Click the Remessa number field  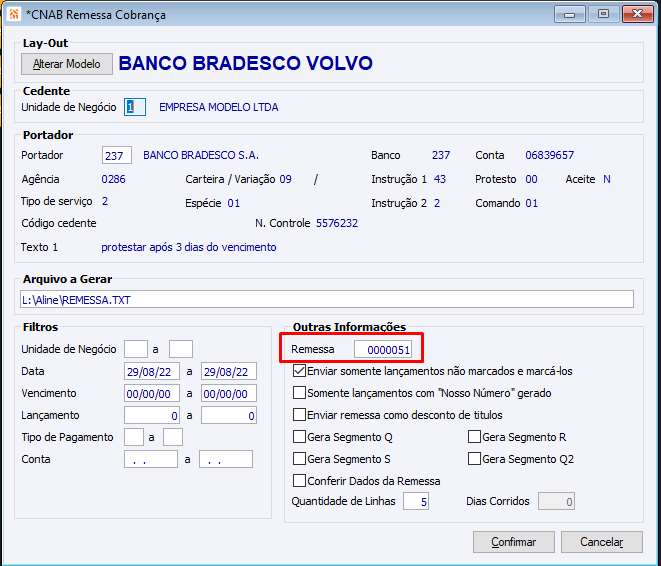(x=383, y=349)
